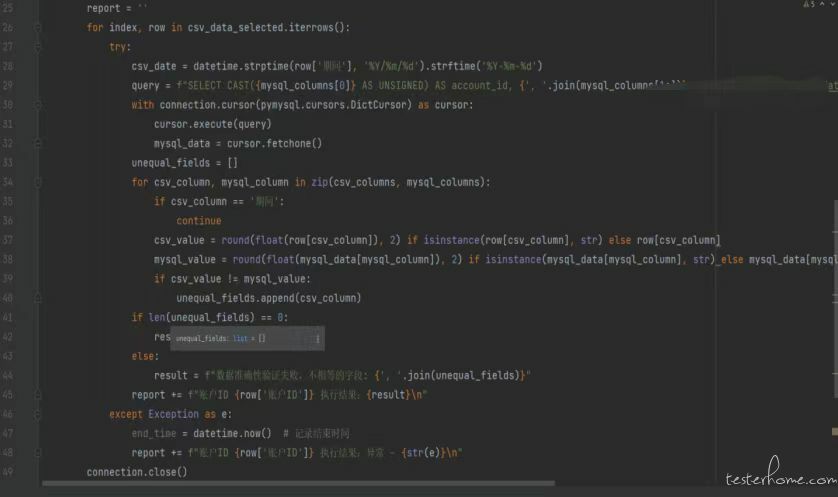The image size is (838, 497).
Task: Click 'unequal_fields = []' assignment
Action: tap(184, 163)
